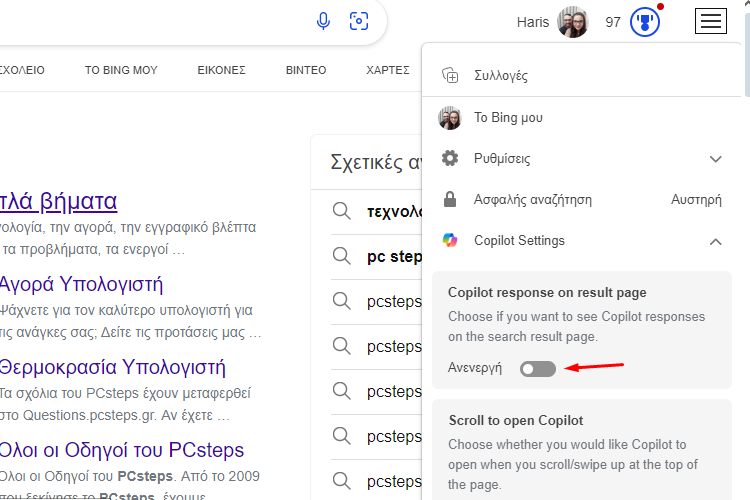Viewport: 750px width, 500px height.
Task: Start voice search with the microphone icon
Action: [x=323, y=21]
